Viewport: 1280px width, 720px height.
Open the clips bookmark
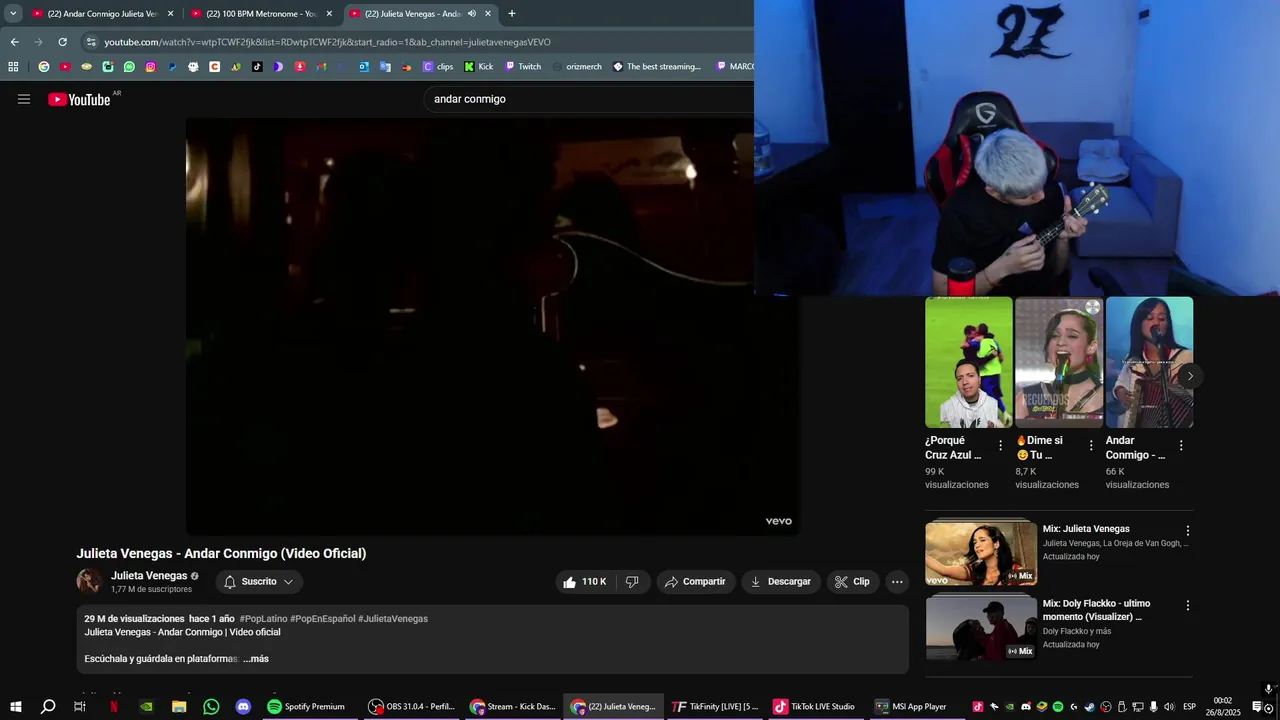coord(438,67)
